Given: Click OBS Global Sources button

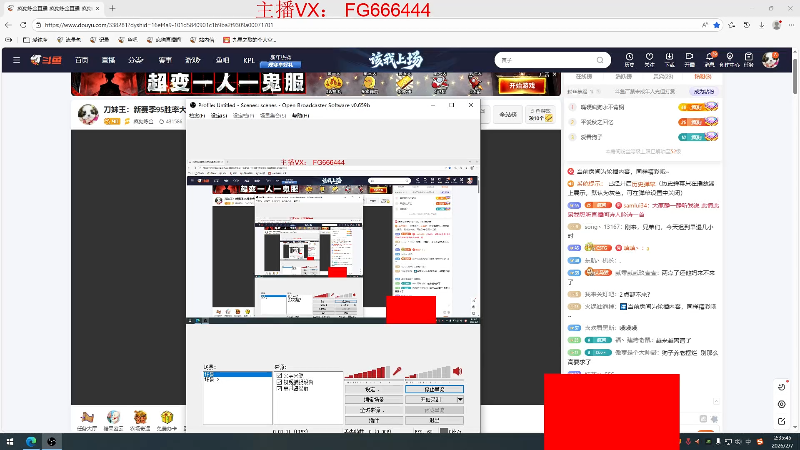Looking at the screenshot, I should [x=373, y=410].
